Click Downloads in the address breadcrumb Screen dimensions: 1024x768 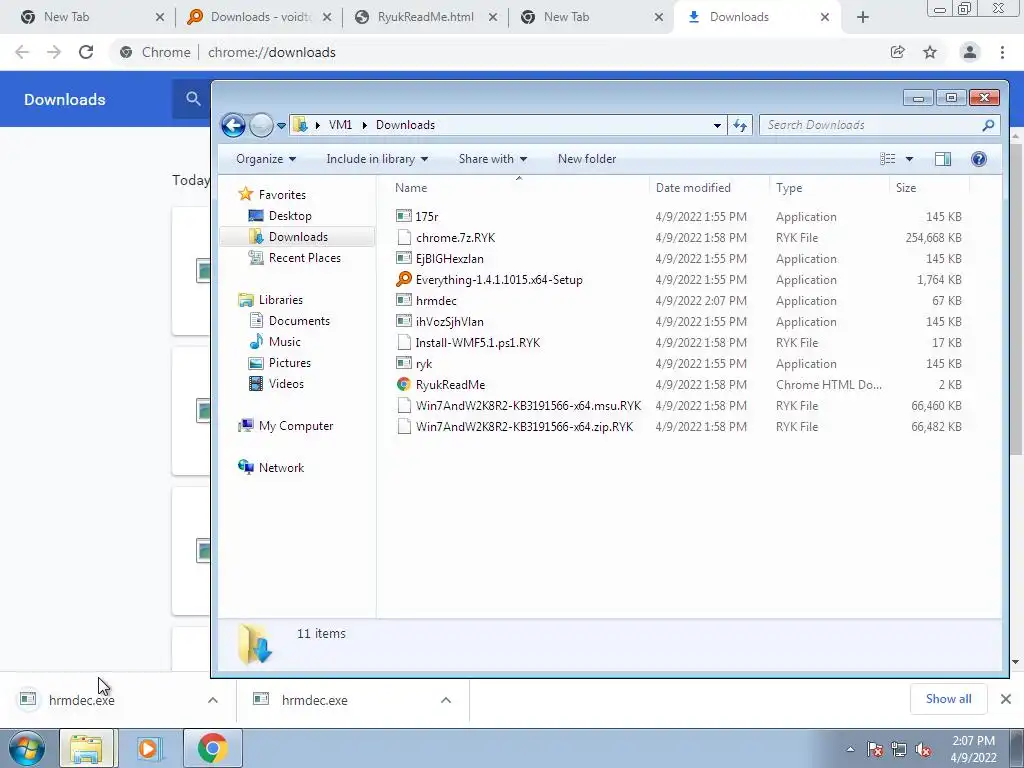point(405,125)
